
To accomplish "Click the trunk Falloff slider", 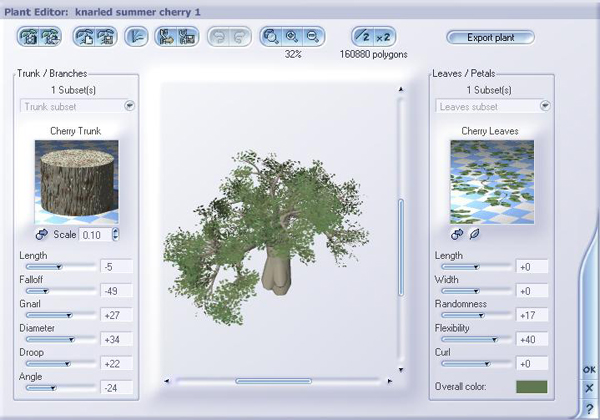I will click(60, 291).
